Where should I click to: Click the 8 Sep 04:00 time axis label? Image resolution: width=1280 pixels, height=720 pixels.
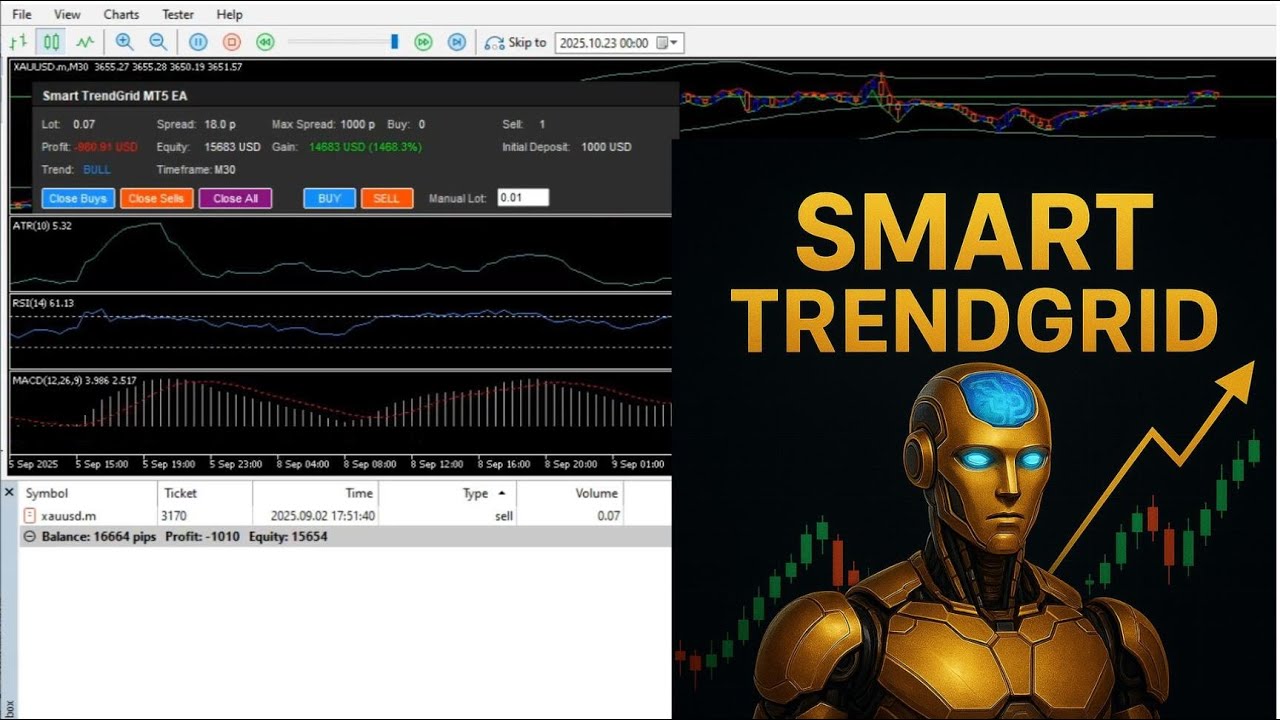pyautogui.click(x=303, y=464)
